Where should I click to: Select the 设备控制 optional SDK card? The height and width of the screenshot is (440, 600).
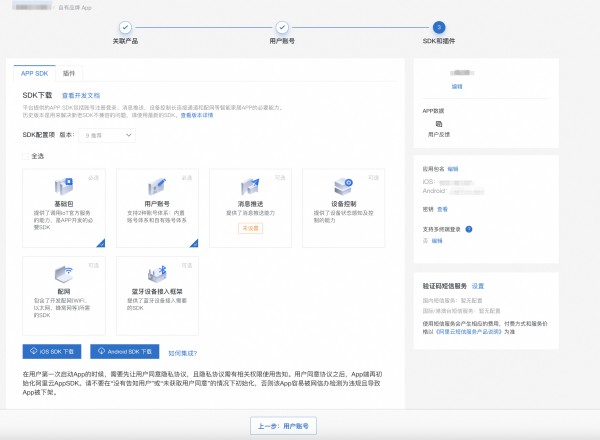click(344, 208)
